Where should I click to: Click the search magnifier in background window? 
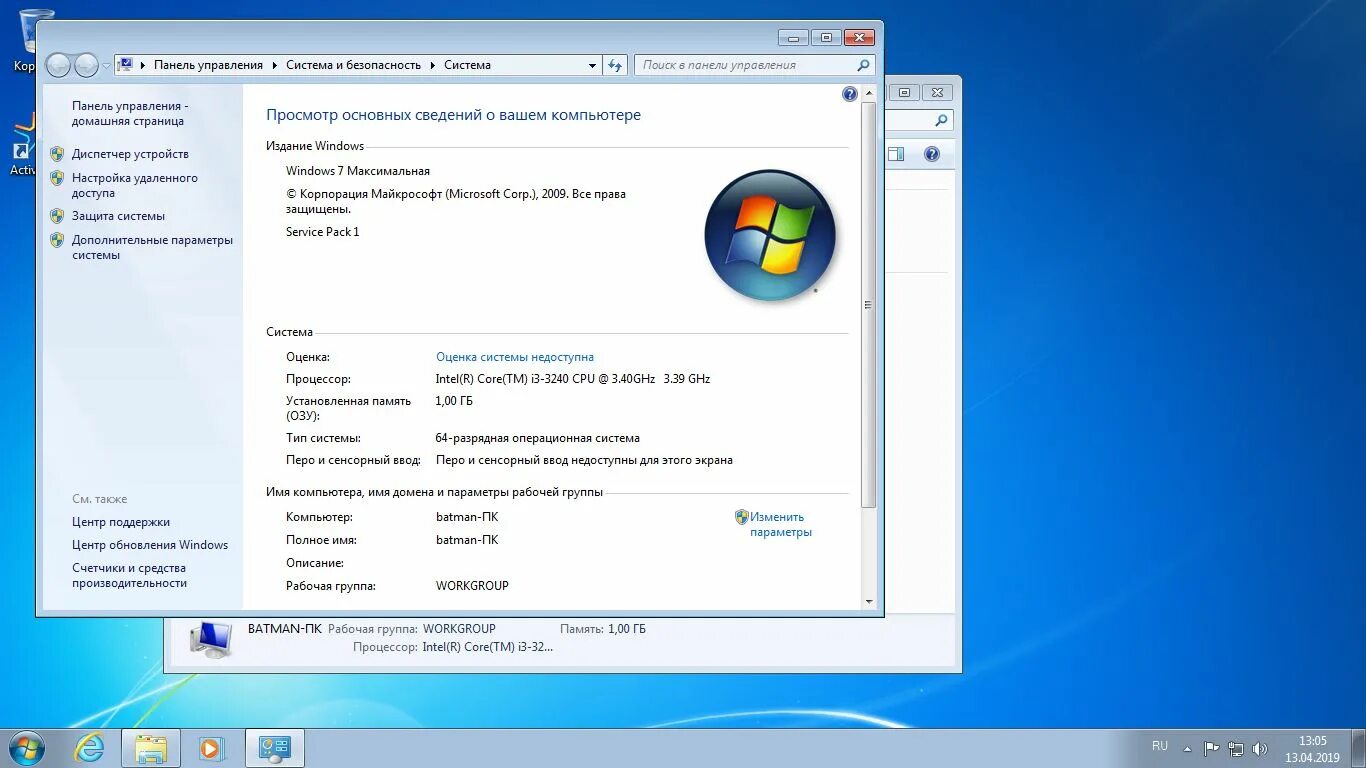(941, 121)
